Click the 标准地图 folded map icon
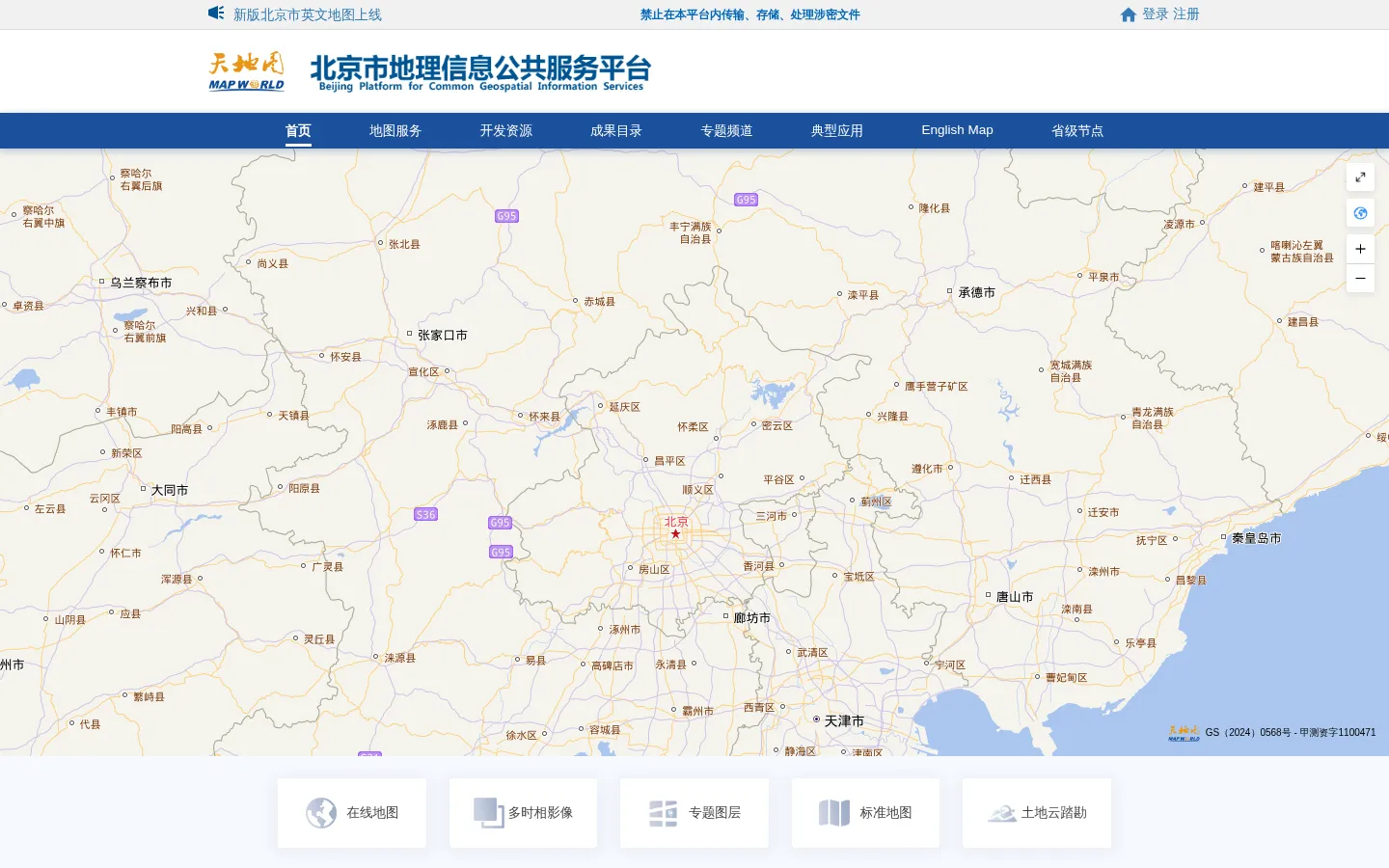 pos(834,813)
